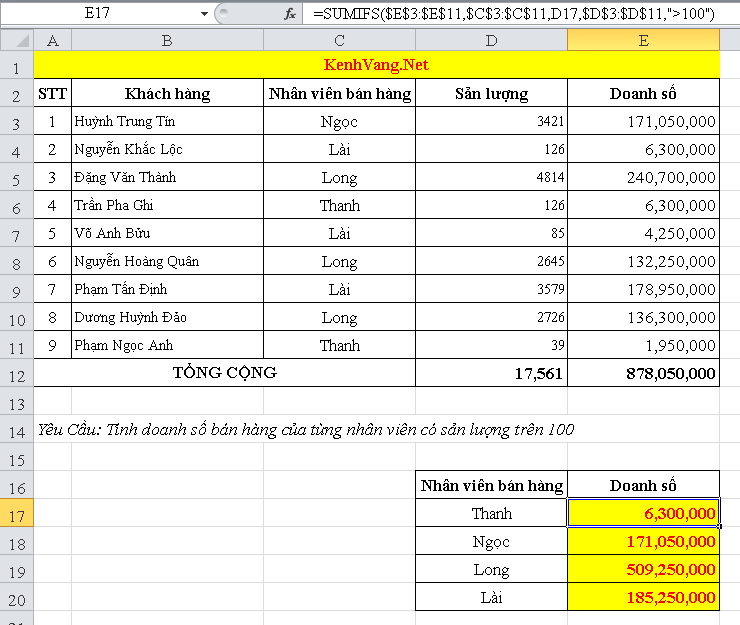Click 'Nhân viên bán hàng' header in row 16
740x625 pixels.
491,485
